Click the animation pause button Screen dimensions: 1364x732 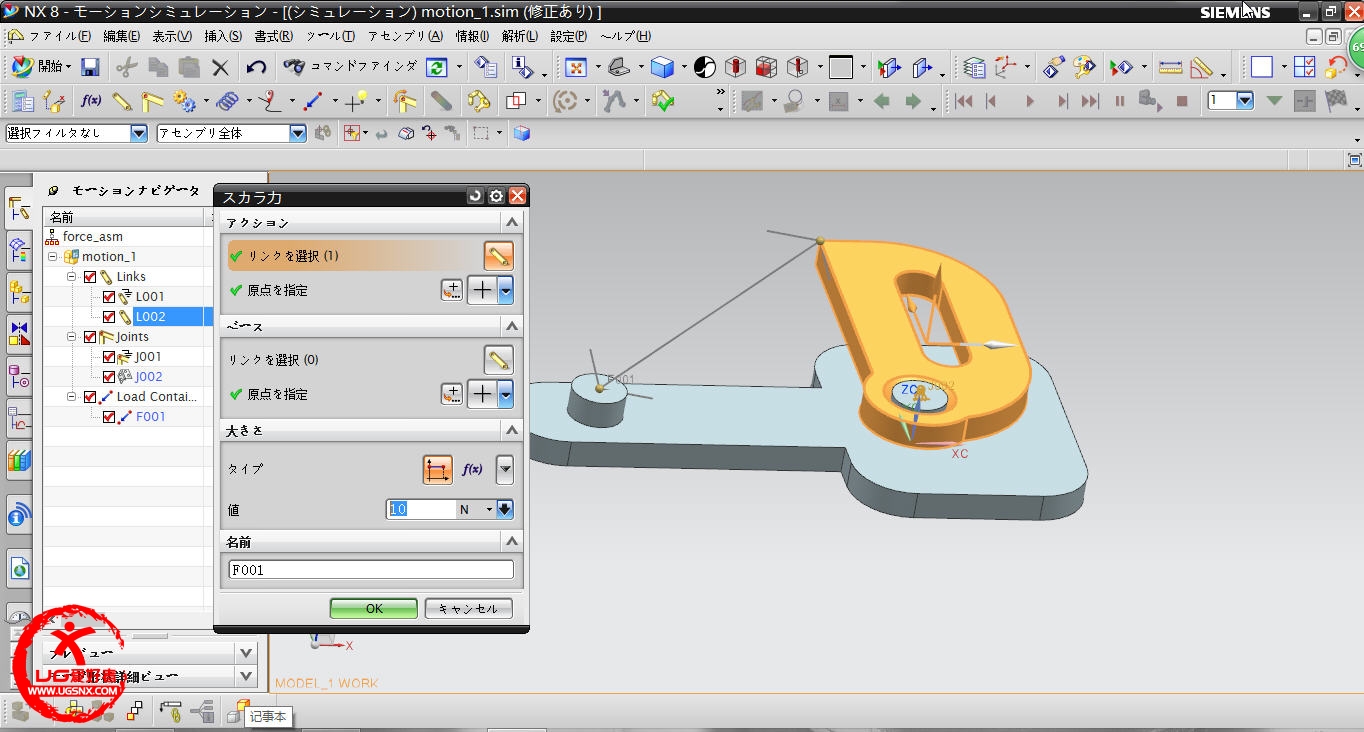click(1120, 101)
